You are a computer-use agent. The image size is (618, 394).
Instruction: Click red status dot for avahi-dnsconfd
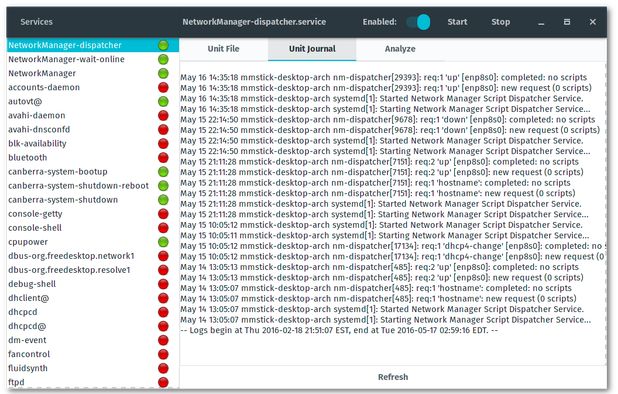tap(163, 130)
